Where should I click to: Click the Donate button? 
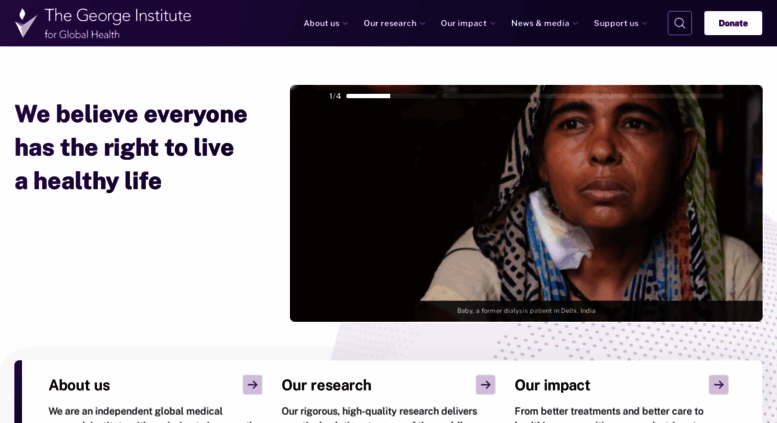(x=733, y=23)
